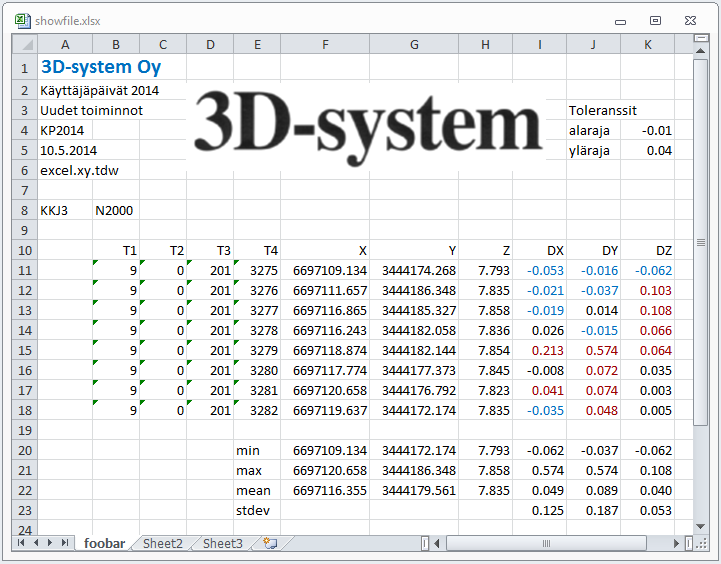Screen dimensions: 721x564
Task: Click the vertical scrollbar down arrow
Action: [x=700, y=526]
